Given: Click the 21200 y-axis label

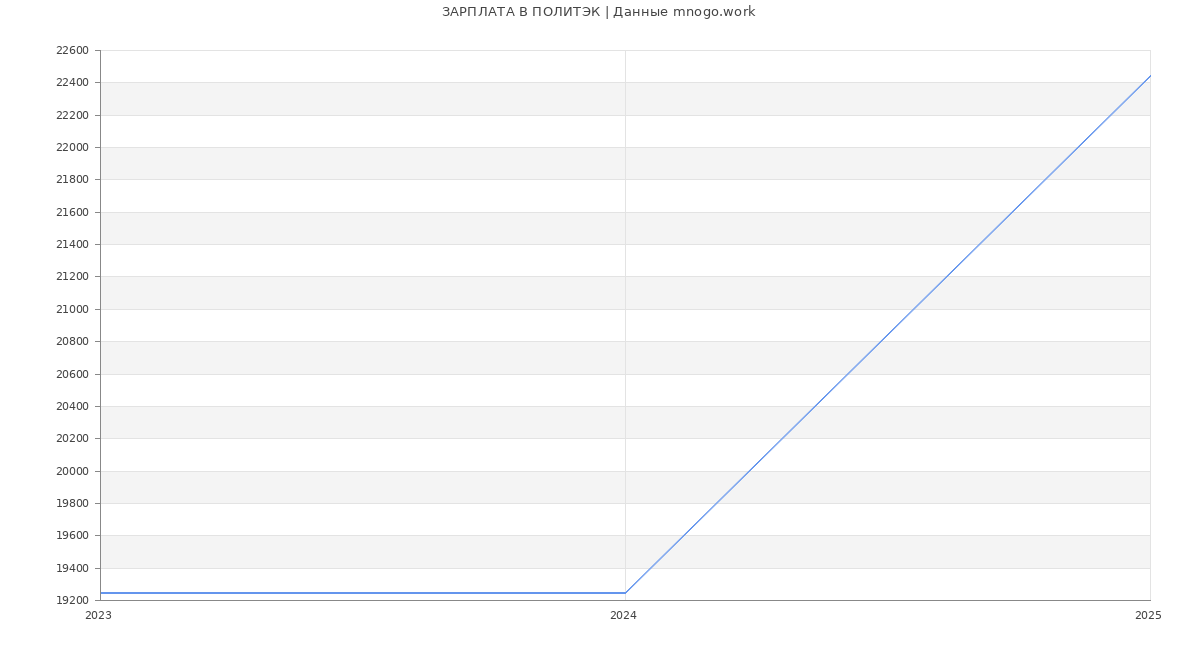Looking at the screenshot, I should (71, 277).
